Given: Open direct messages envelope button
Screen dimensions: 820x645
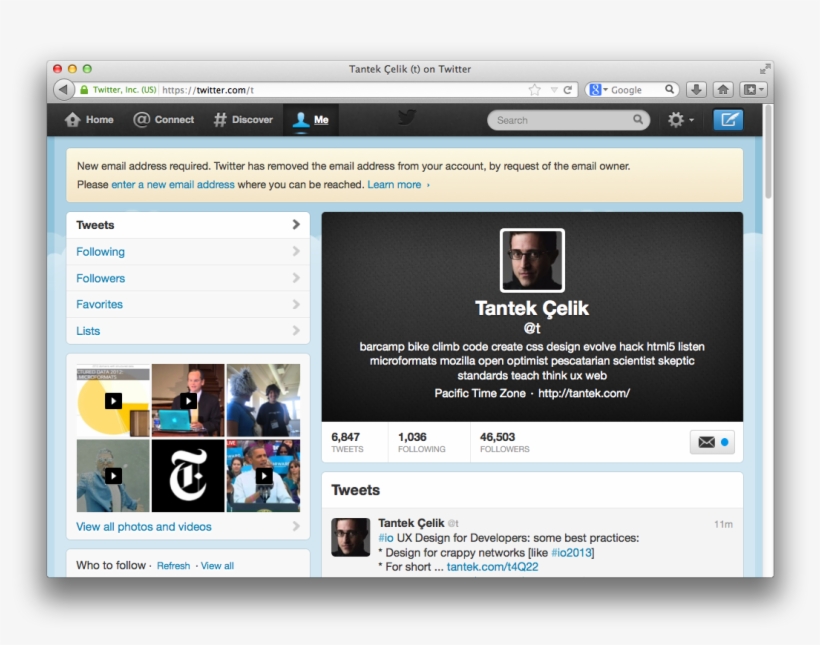Looking at the screenshot, I should coord(712,442).
